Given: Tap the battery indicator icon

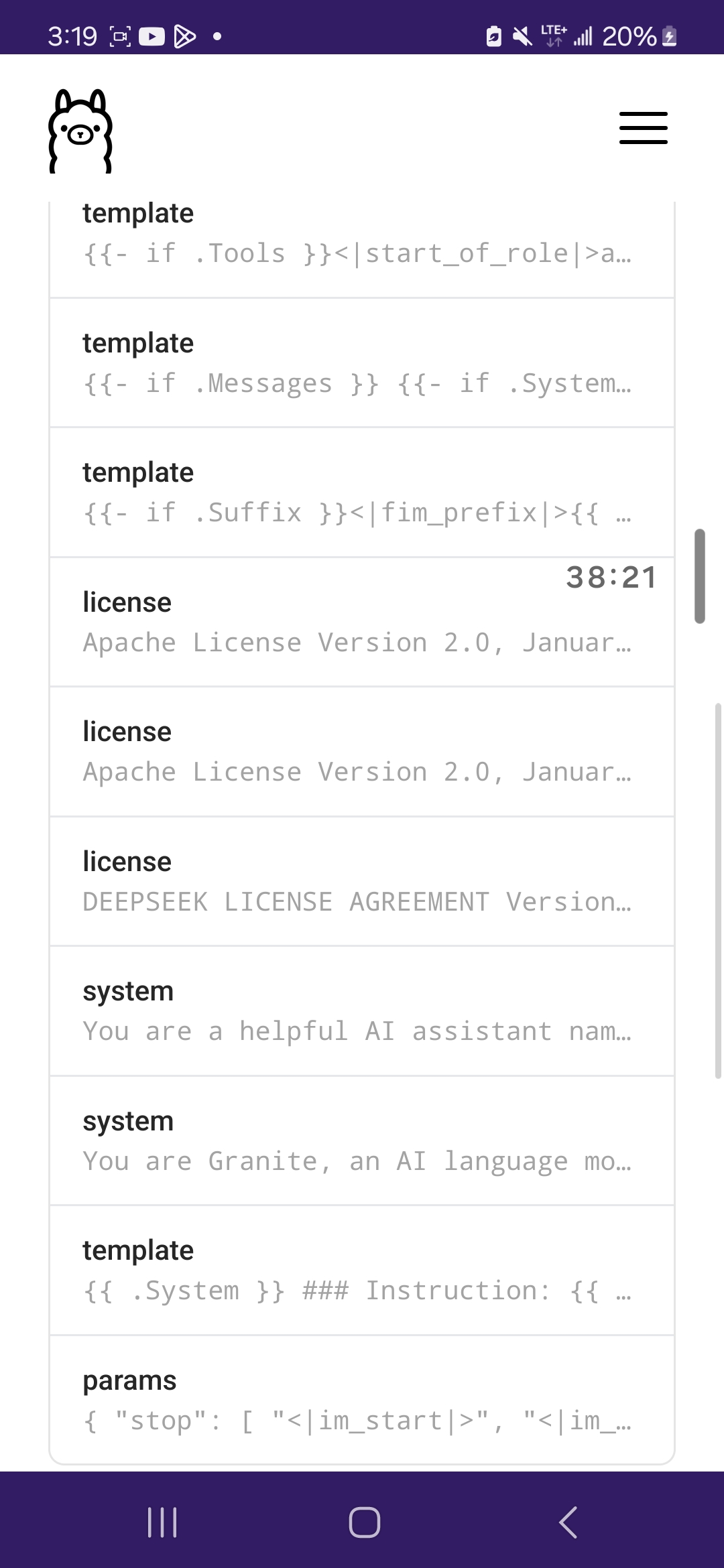Looking at the screenshot, I should pos(669,36).
